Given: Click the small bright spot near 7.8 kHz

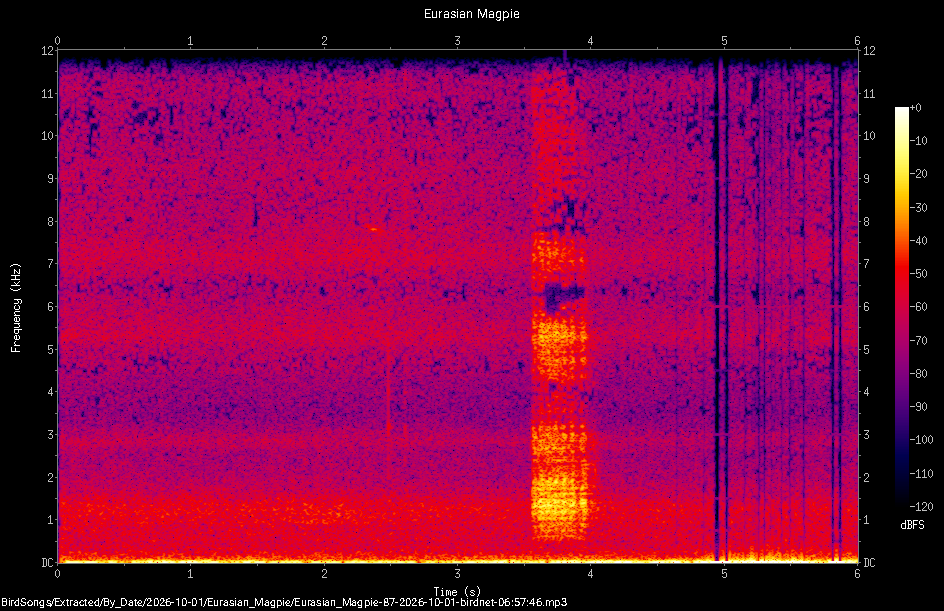Looking at the screenshot, I should [x=374, y=229].
